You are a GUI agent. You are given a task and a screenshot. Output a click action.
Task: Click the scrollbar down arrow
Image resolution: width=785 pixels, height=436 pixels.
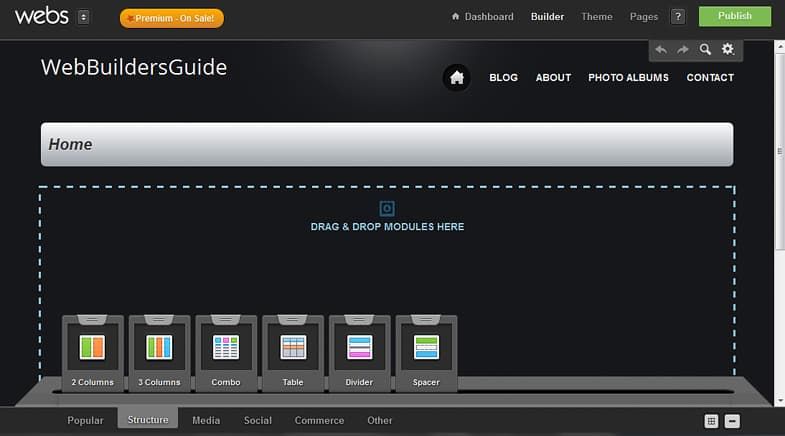point(779,401)
